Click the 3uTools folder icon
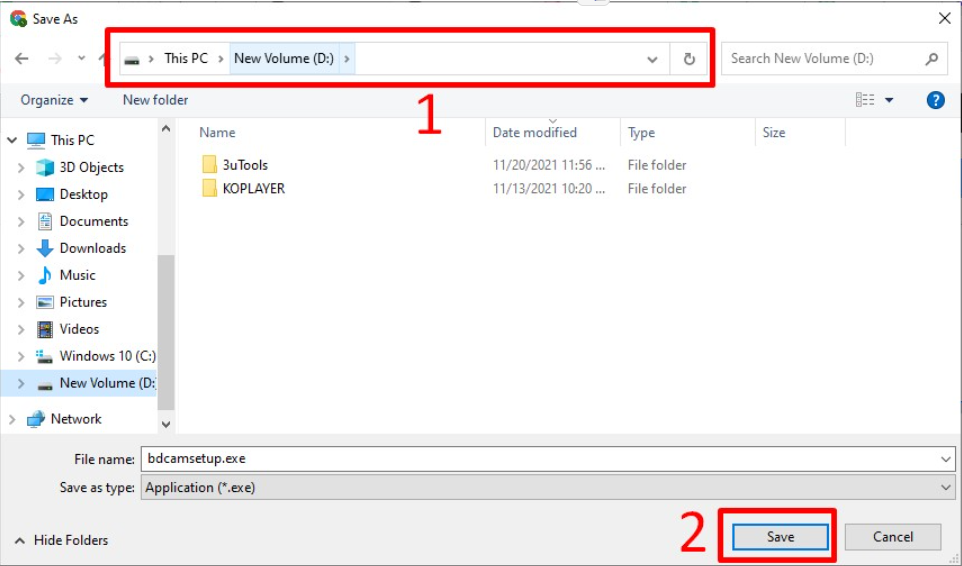Viewport: 962px width, 566px height. point(209,164)
